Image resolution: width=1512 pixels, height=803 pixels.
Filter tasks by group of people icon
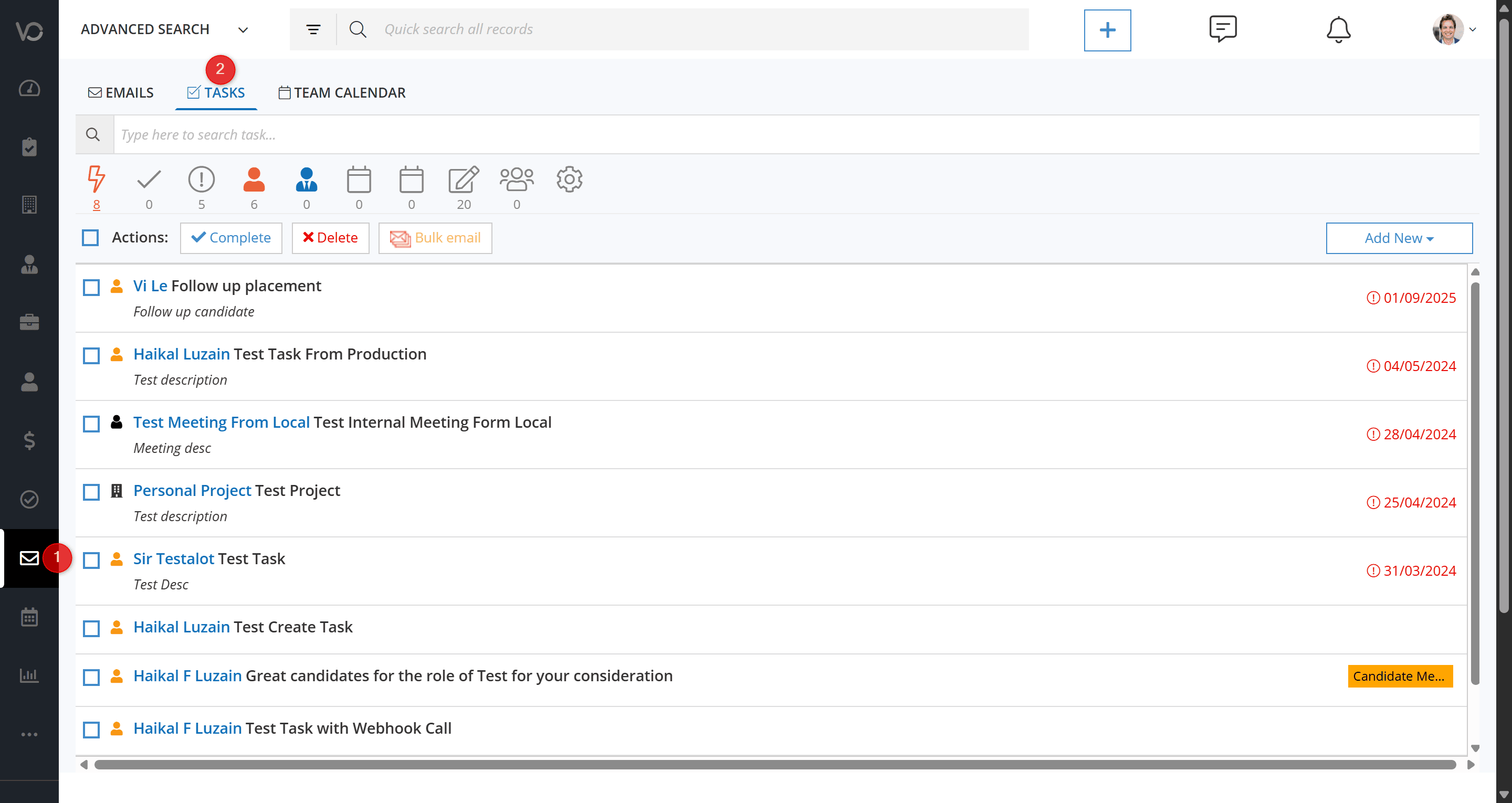click(517, 179)
